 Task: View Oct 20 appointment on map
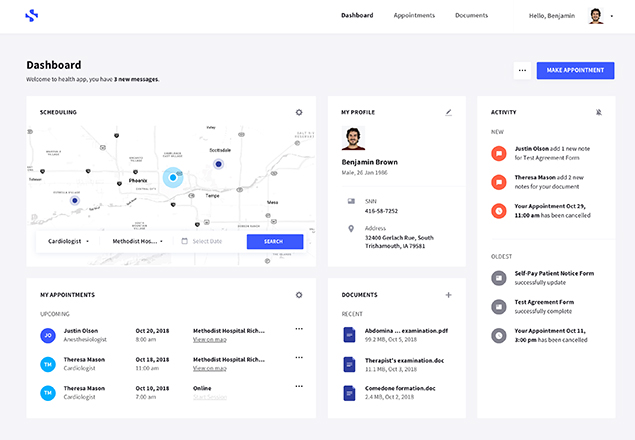tap(210, 340)
